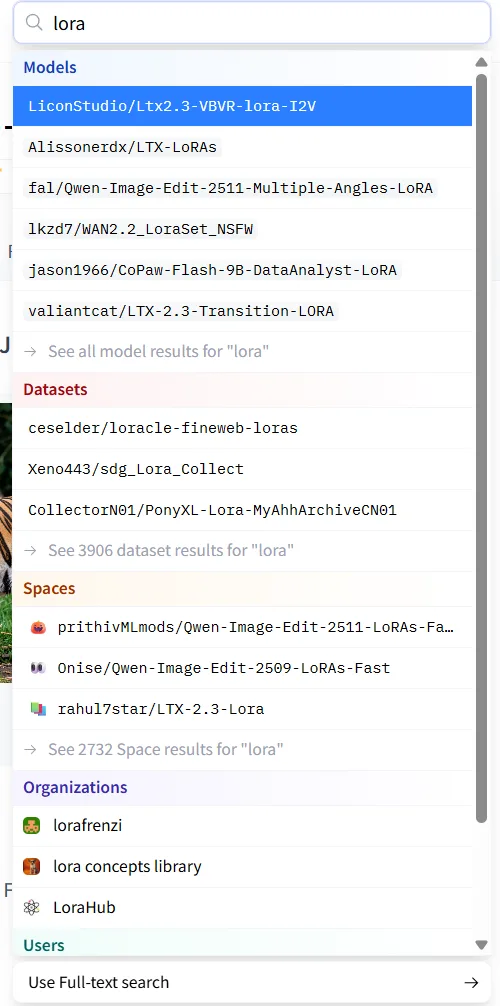Screen dimensions: 500x1006
Task: Click scrollbar up arrow
Action: (481, 62)
